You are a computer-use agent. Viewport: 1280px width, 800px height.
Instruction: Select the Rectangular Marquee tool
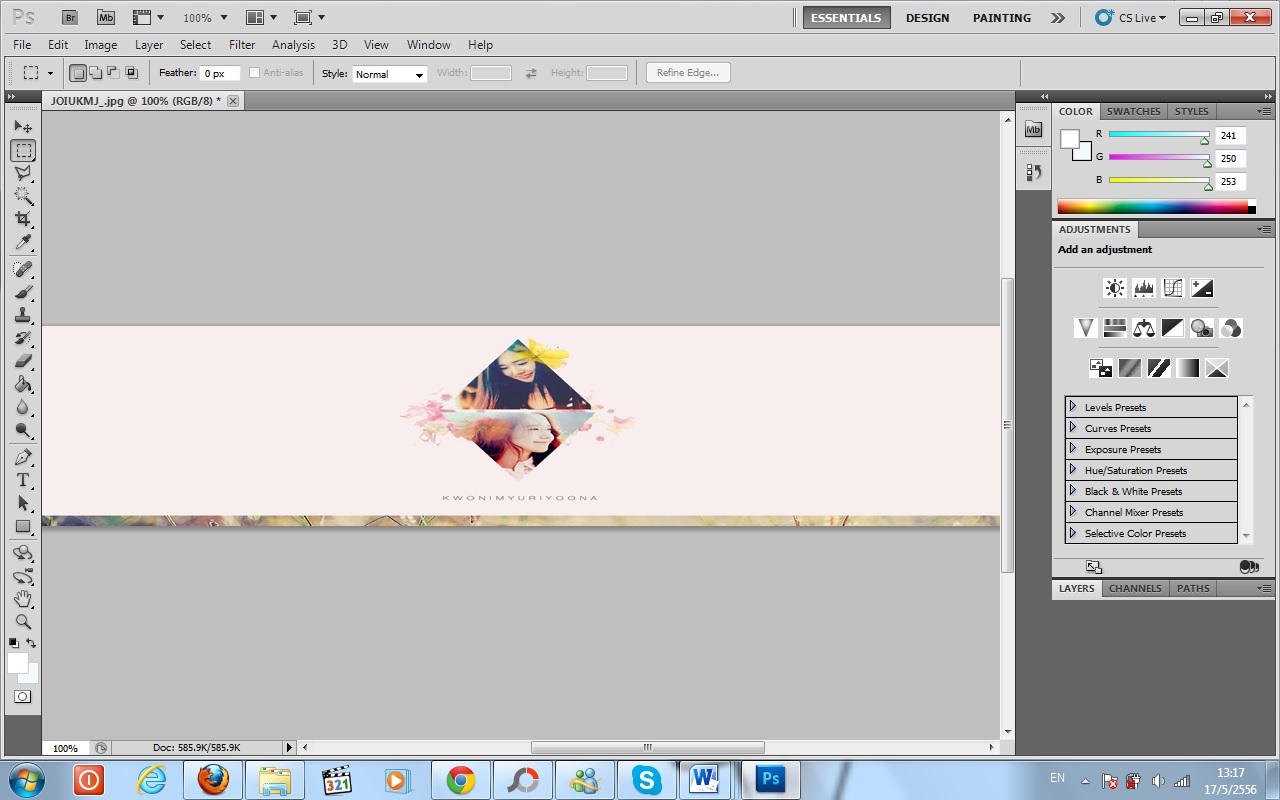(x=23, y=150)
